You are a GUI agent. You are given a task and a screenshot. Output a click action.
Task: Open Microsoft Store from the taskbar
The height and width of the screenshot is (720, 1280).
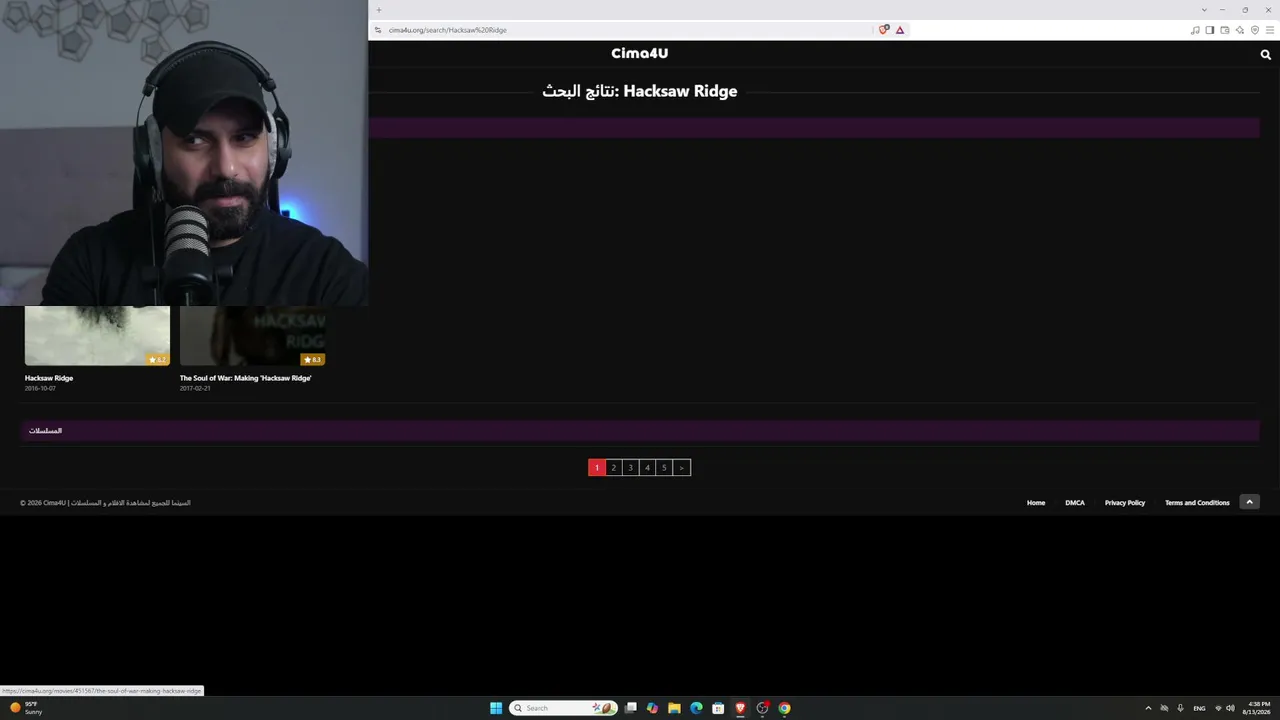(718, 708)
